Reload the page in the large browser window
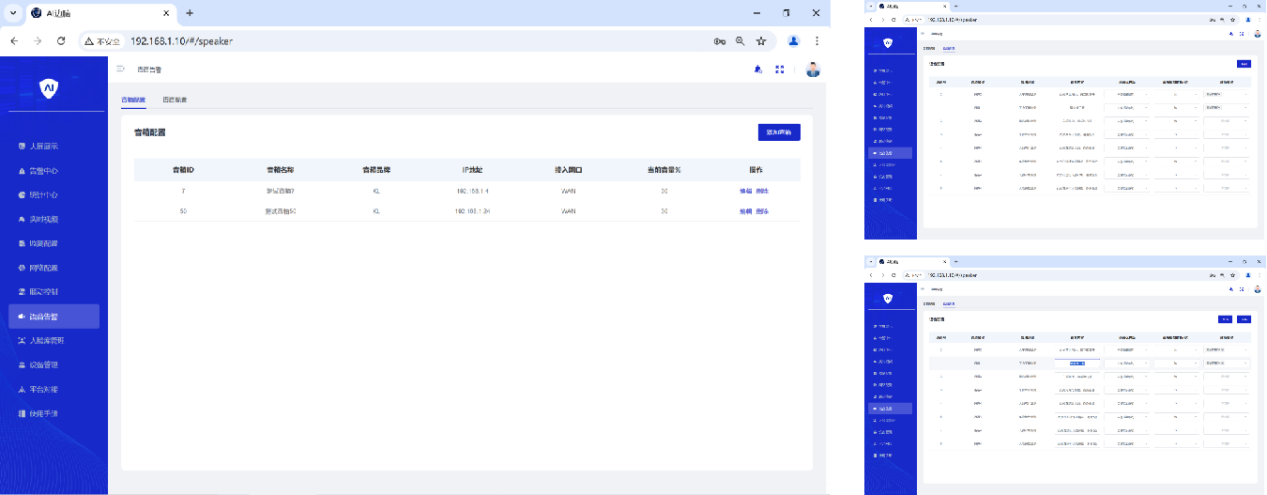The image size is (1267, 495). (x=61, y=41)
